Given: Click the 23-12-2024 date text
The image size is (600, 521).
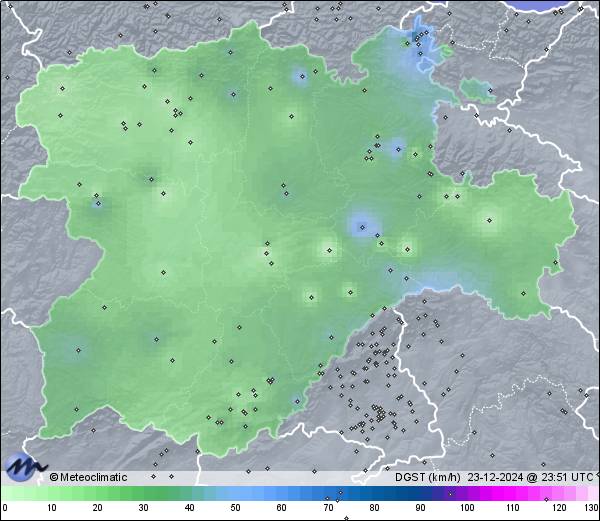Looking at the screenshot, I should click(x=495, y=477).
